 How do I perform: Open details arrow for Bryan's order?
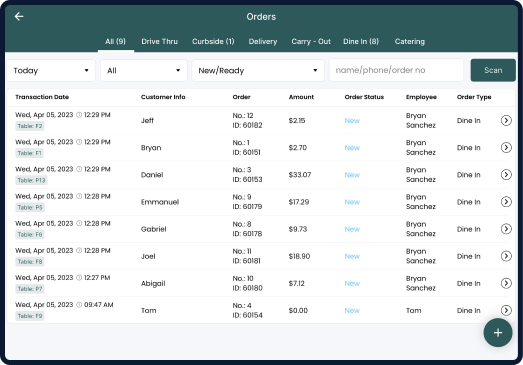(x=506, y=147)
